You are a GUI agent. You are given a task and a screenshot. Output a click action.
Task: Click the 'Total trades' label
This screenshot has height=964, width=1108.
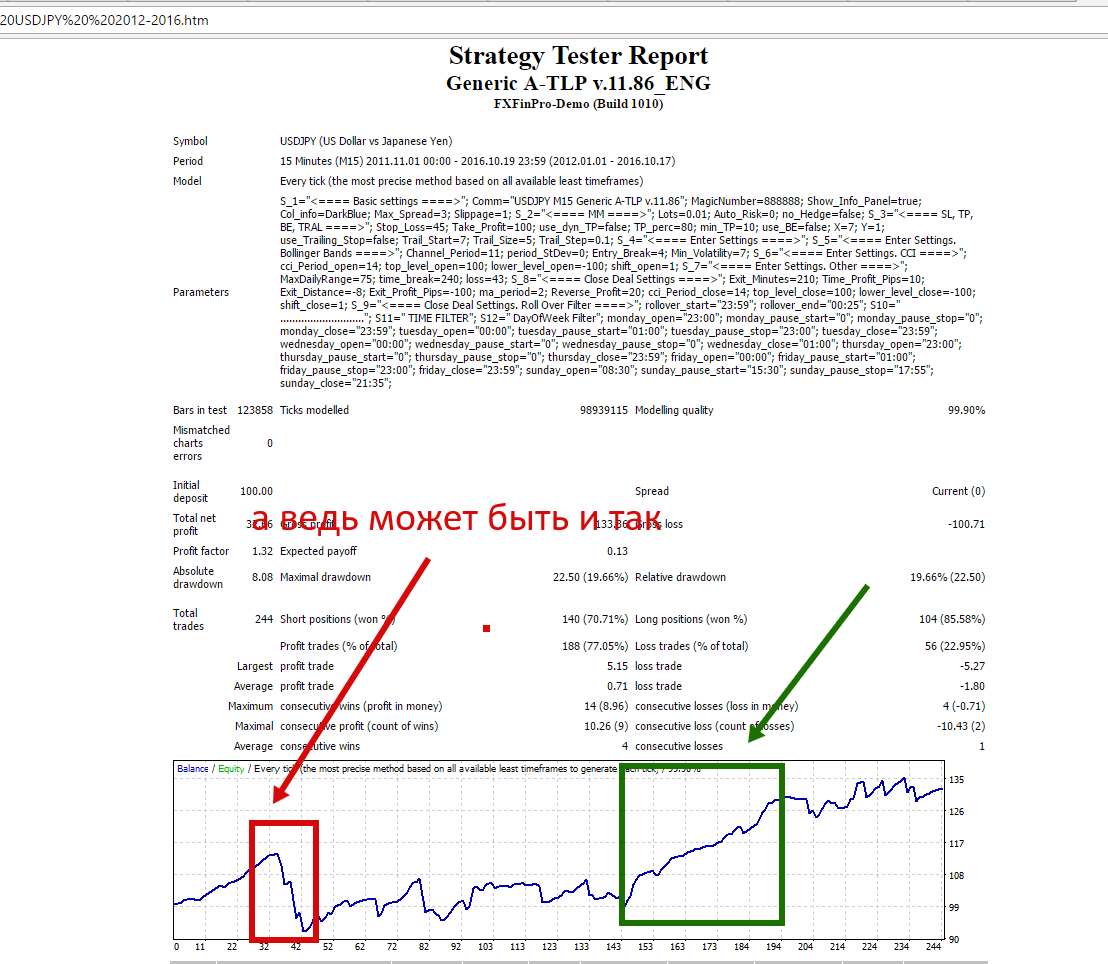click(x=188, y=620)
